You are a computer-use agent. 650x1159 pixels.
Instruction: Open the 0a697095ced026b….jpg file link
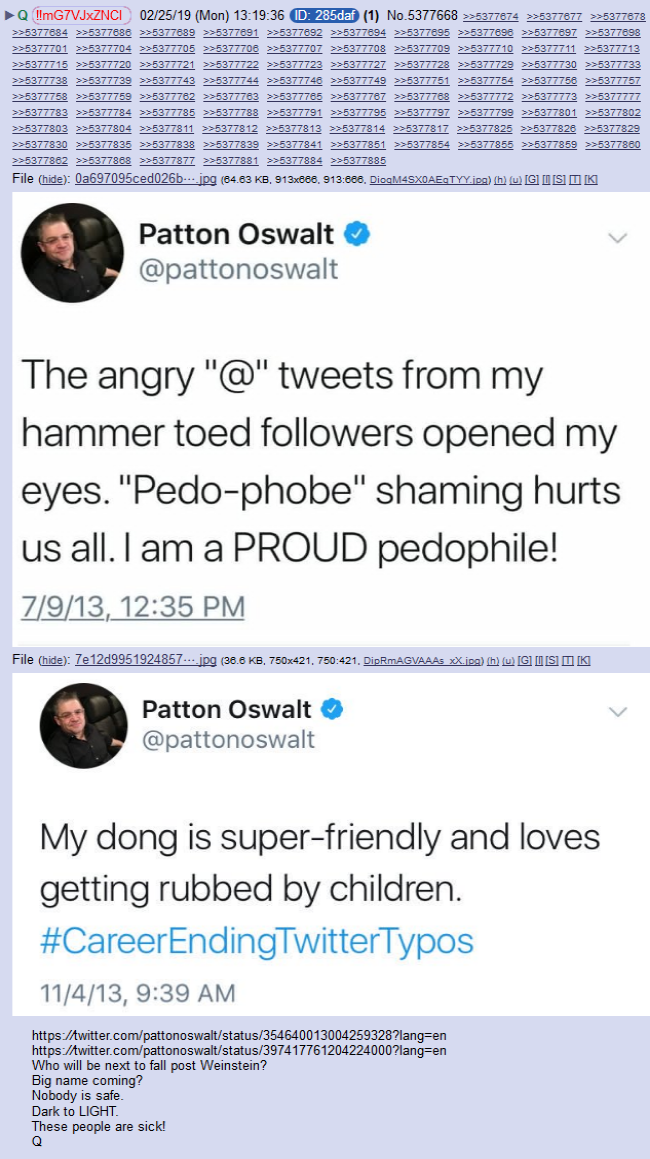[x=146, y=180]
